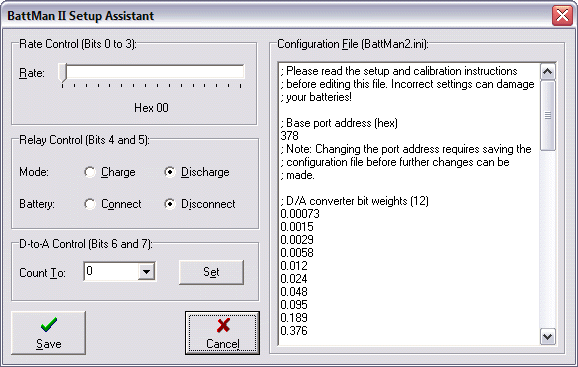Choose the Connect battery radio option

(x=90, y=204)
